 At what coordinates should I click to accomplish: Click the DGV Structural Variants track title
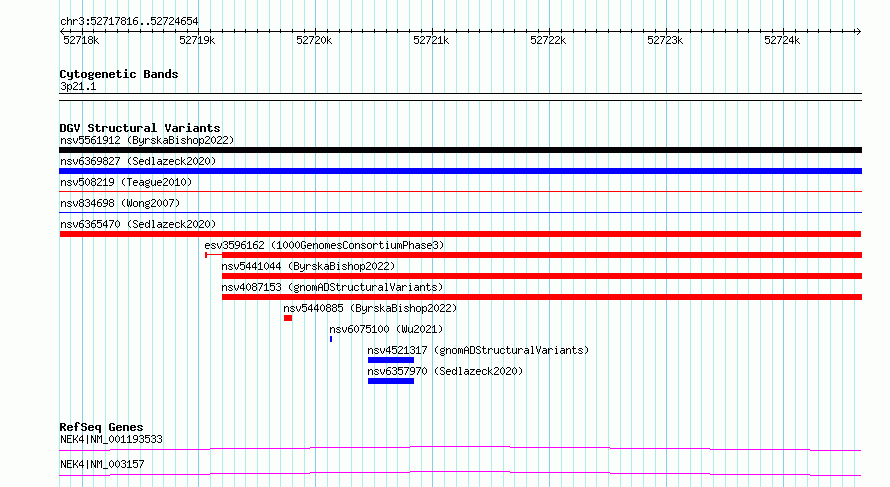[x=140, y=128]
